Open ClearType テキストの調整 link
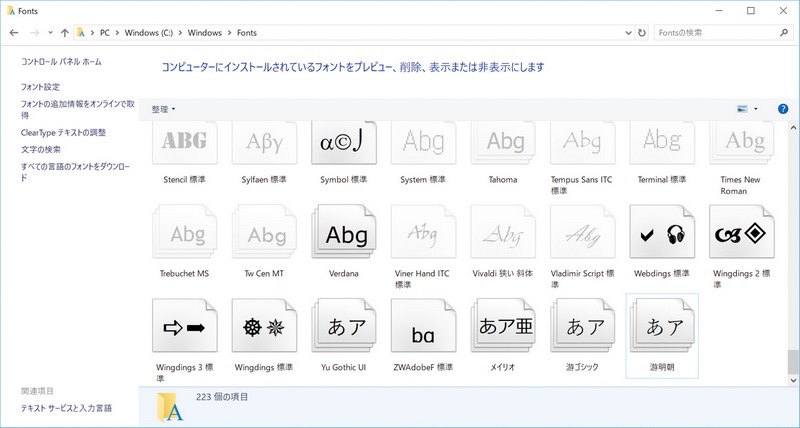800x428 pixels. point(63,132)
